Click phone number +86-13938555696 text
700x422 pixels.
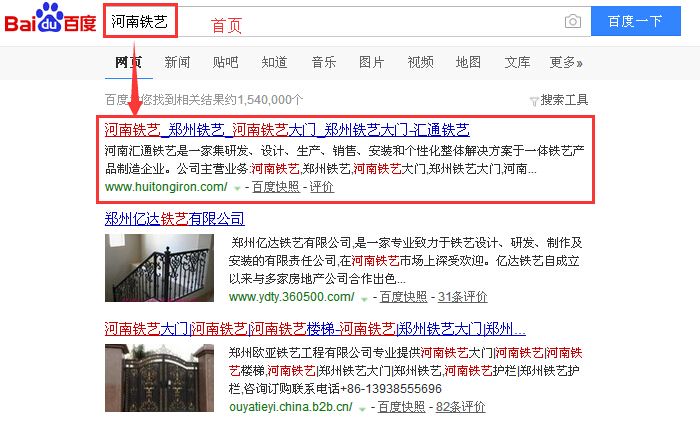(391, 389)
